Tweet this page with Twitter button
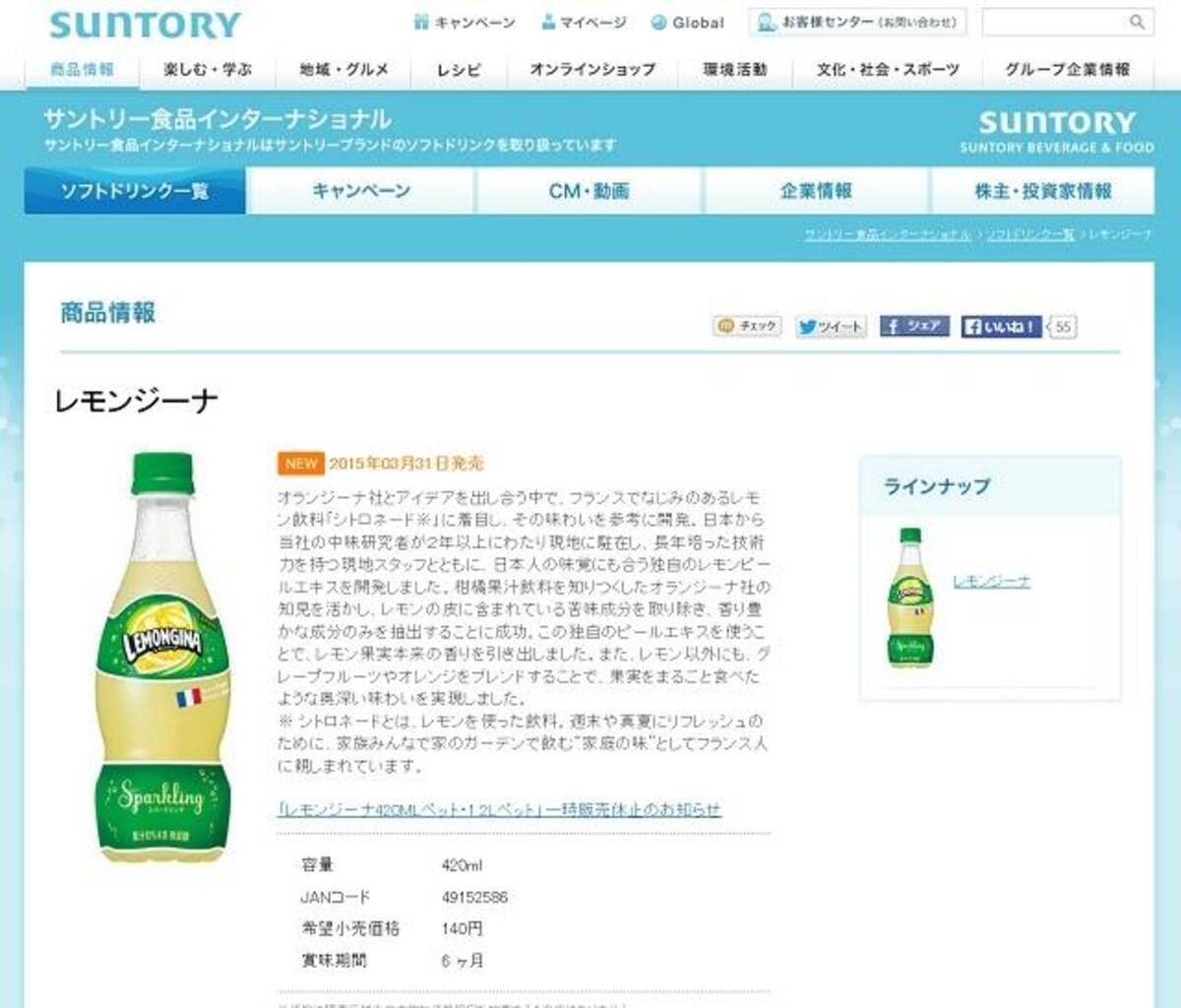The width and height of the screenshot is (1181, 1008). (831, 326)
